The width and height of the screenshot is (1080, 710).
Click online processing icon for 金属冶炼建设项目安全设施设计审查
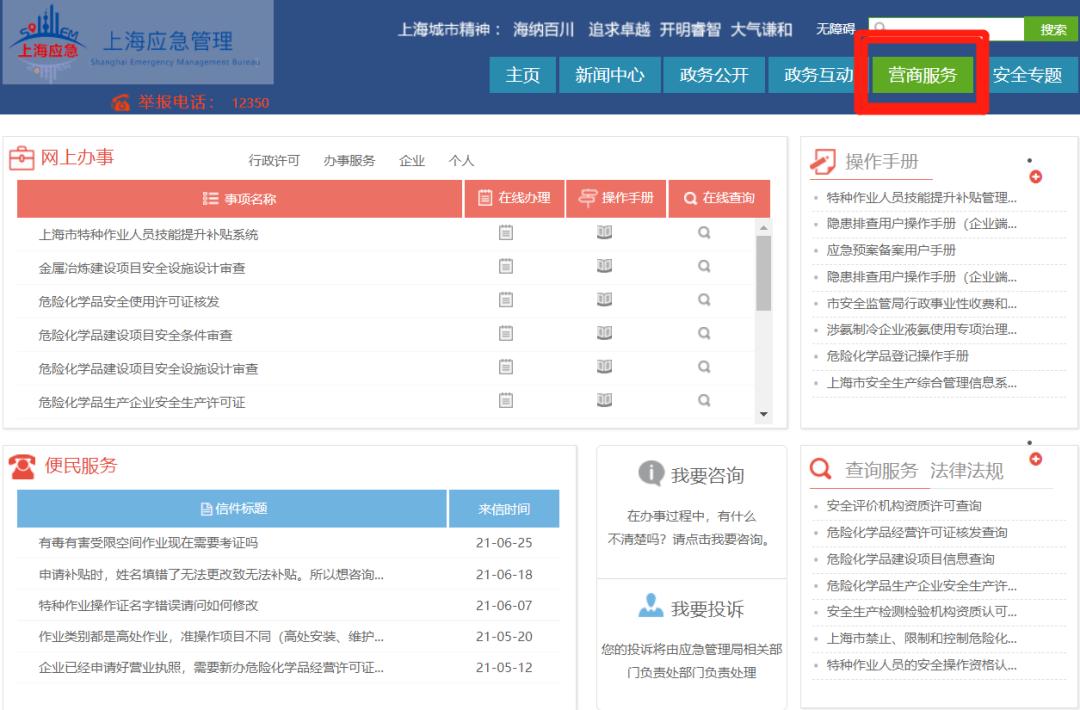pos(506,267)
